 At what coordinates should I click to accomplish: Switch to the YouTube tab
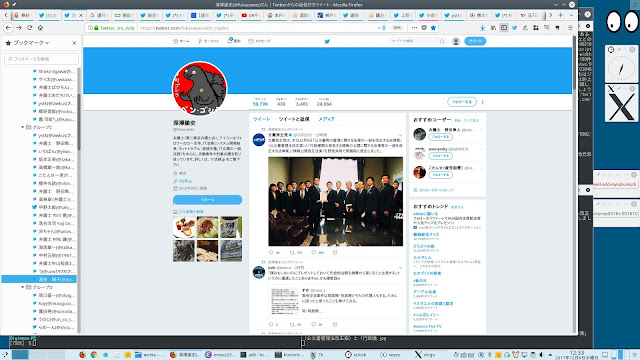[x=251, y=15]
